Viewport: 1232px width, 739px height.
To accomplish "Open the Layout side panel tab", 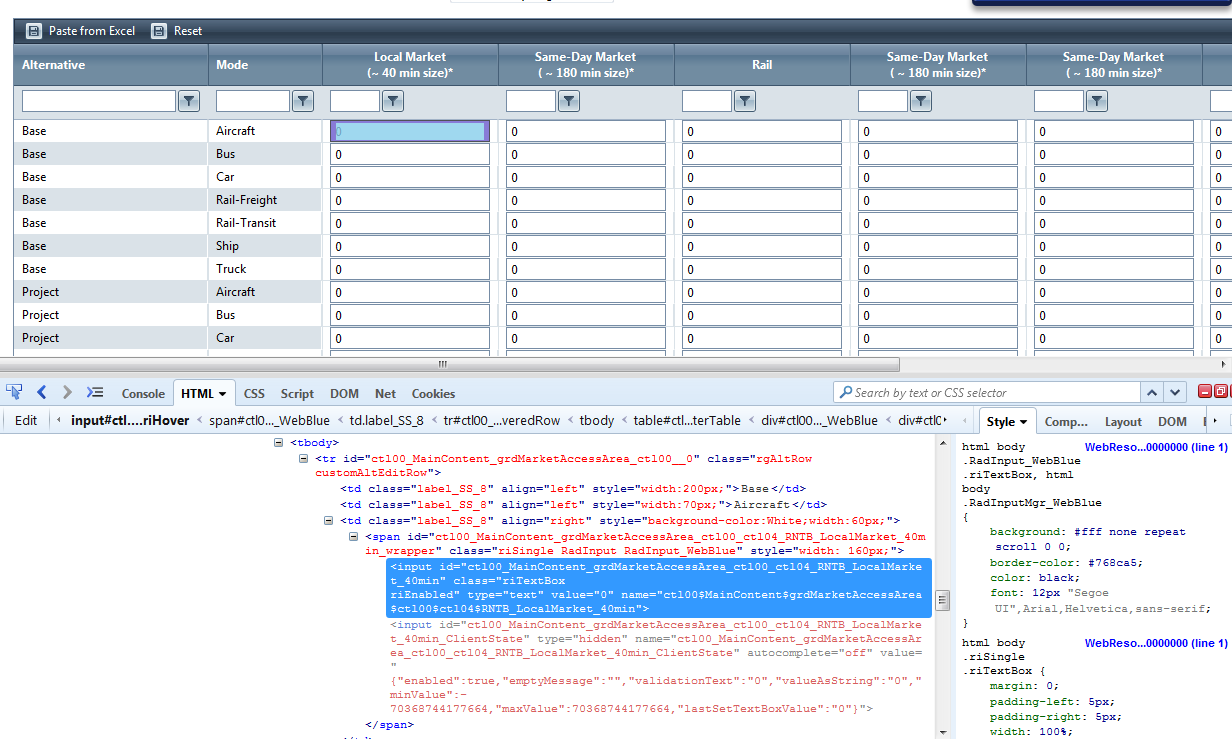I will 1123,422.
